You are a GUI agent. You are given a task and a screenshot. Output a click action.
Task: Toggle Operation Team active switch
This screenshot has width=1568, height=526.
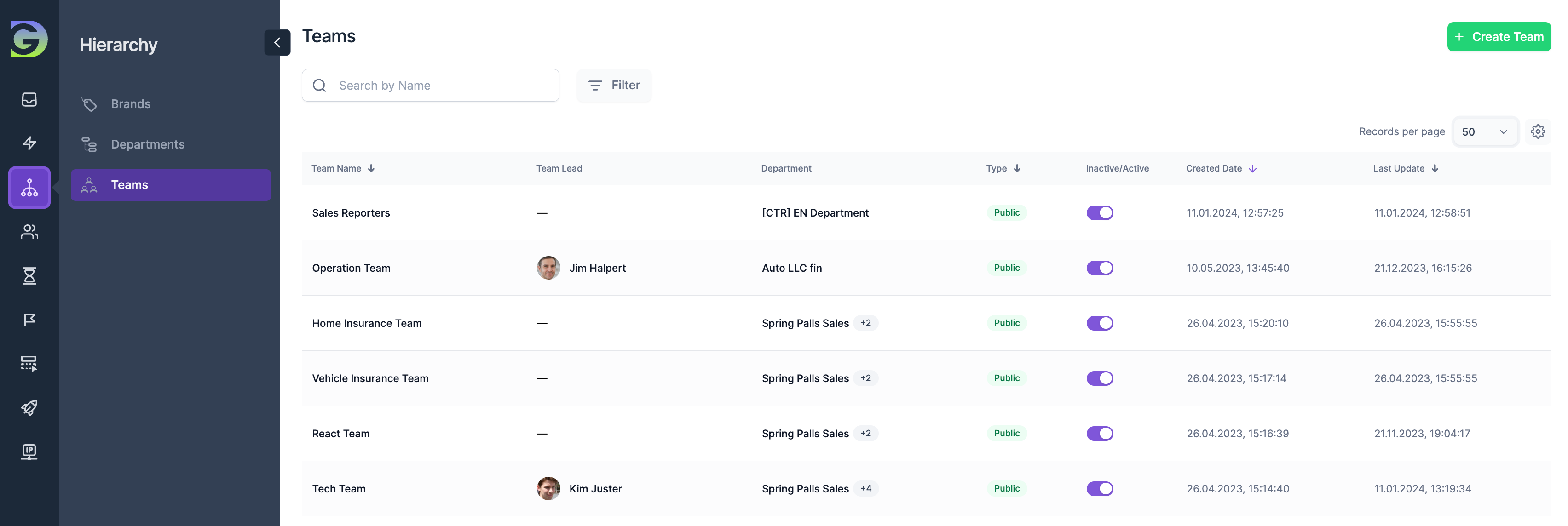[1099, 268]
